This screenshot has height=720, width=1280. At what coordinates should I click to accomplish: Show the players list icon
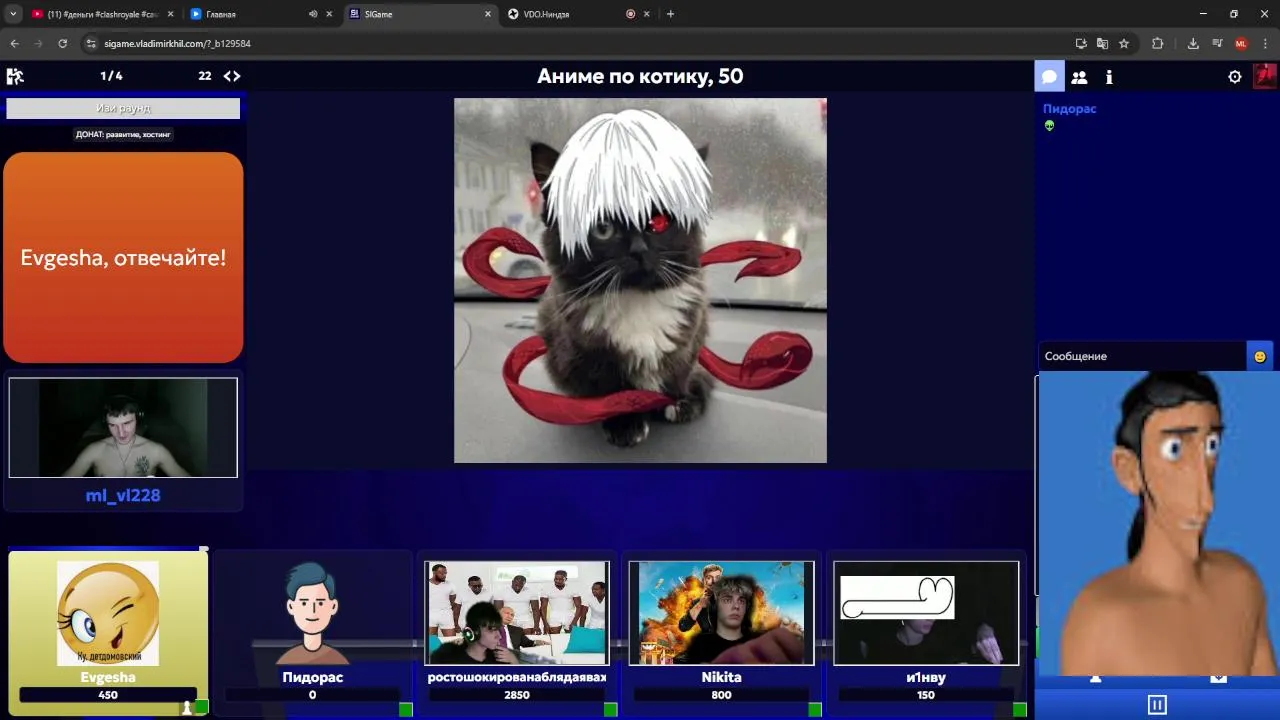click(1079, 77)
